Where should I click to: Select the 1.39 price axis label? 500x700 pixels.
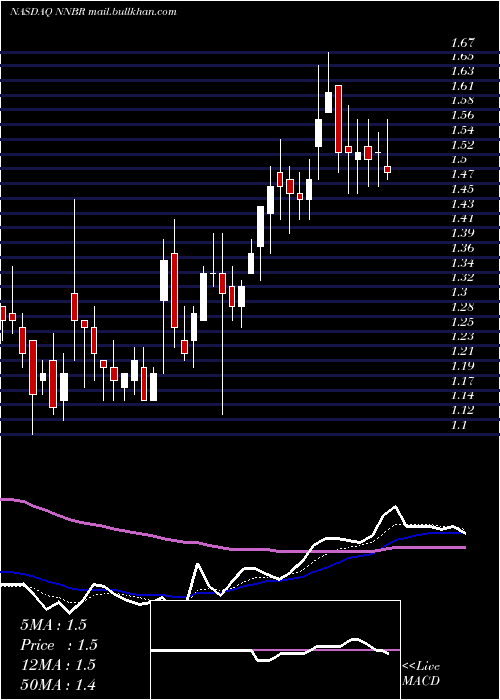(x=462, y=233)
